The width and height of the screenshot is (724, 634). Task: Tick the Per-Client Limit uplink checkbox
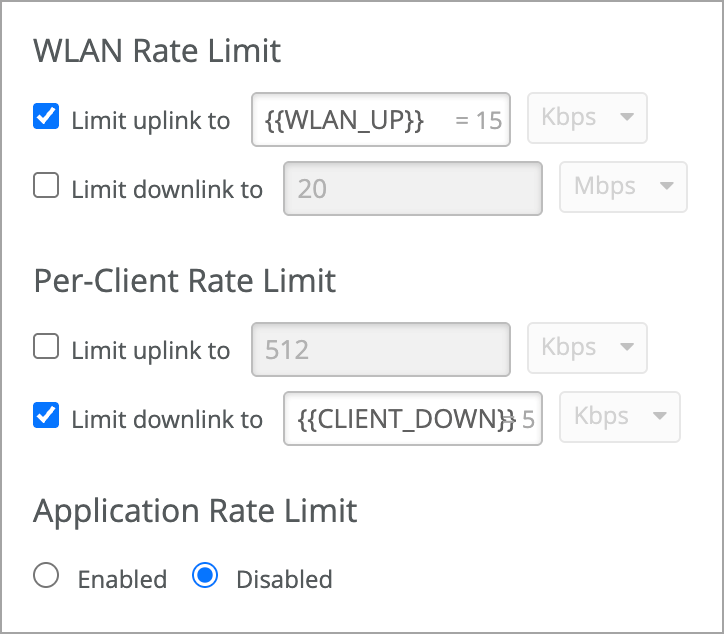46,347
